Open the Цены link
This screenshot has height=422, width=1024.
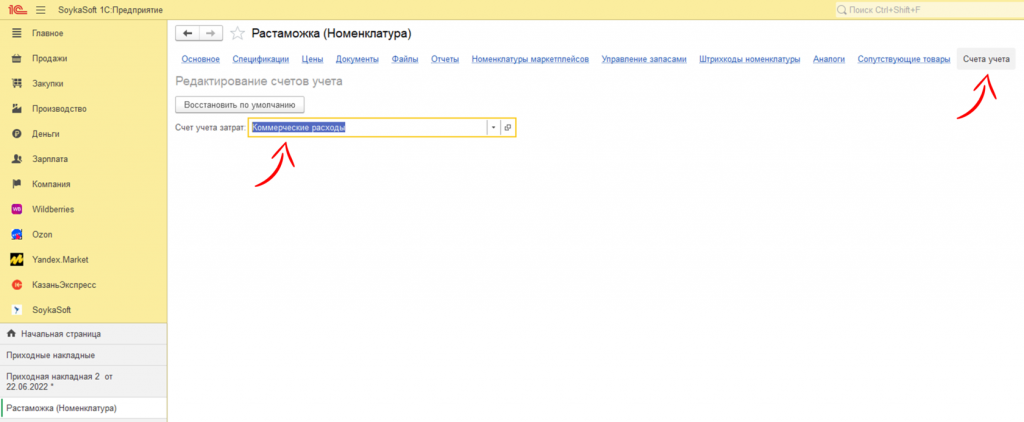(312, 60)
